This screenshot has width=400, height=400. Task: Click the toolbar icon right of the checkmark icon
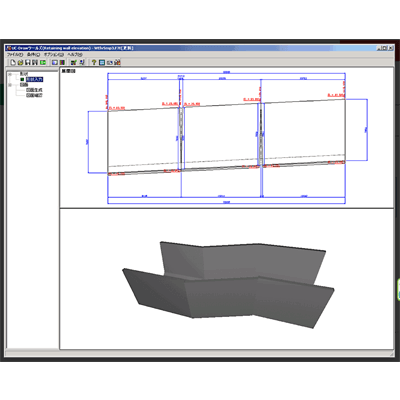coord(82,62)
